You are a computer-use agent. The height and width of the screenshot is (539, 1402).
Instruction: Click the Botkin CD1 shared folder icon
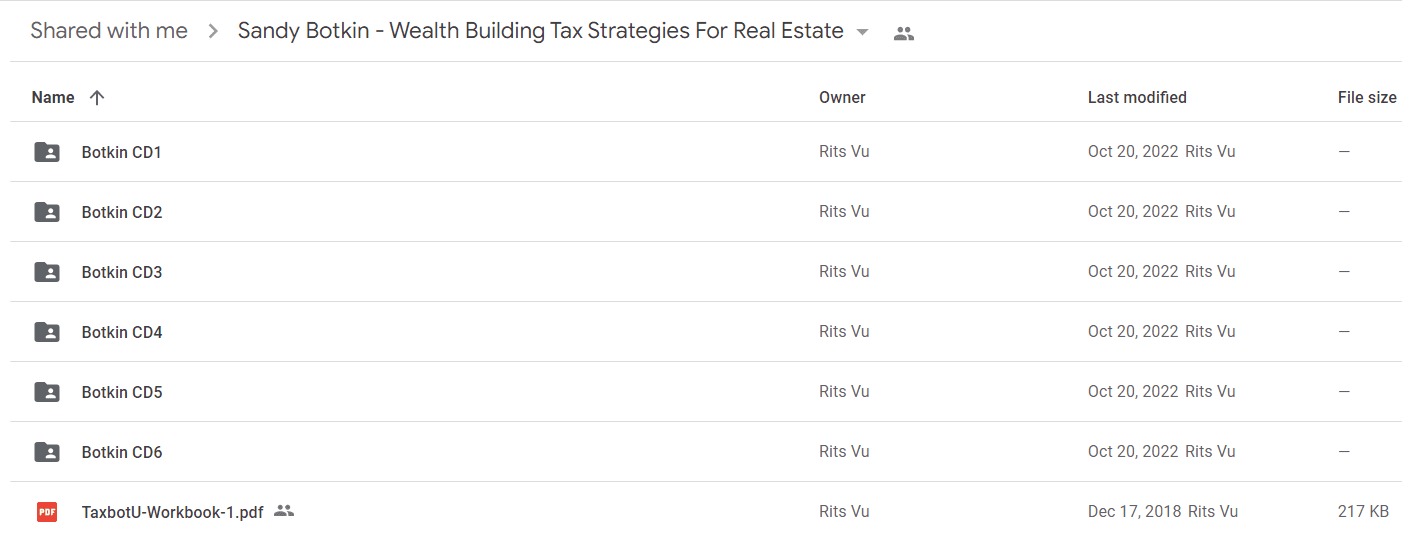[47, 152]
